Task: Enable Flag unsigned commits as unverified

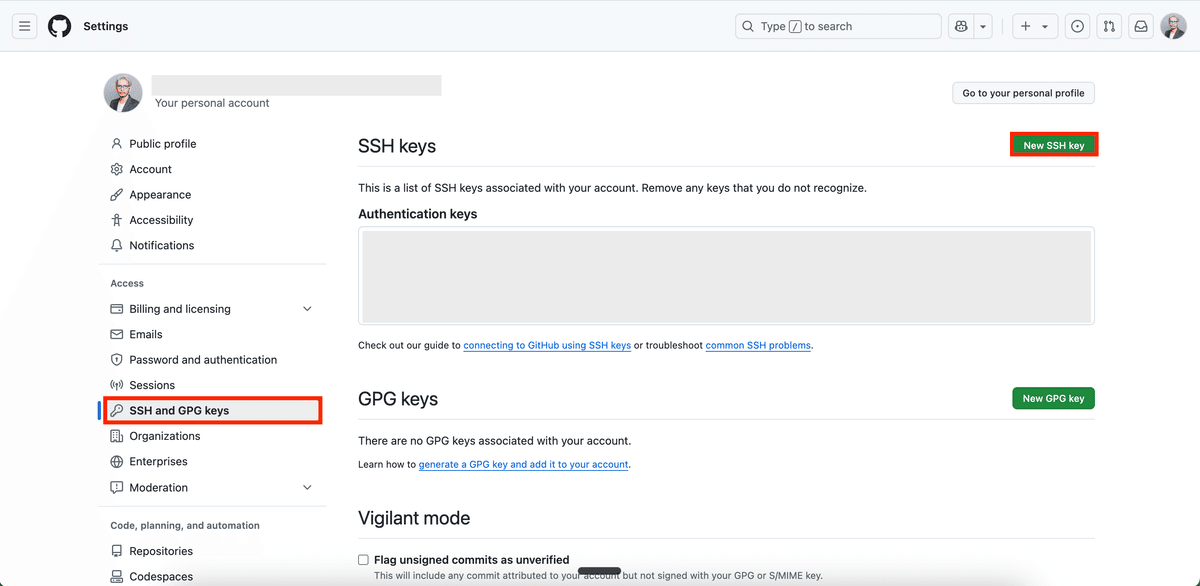Action: (x=364, y=560)
